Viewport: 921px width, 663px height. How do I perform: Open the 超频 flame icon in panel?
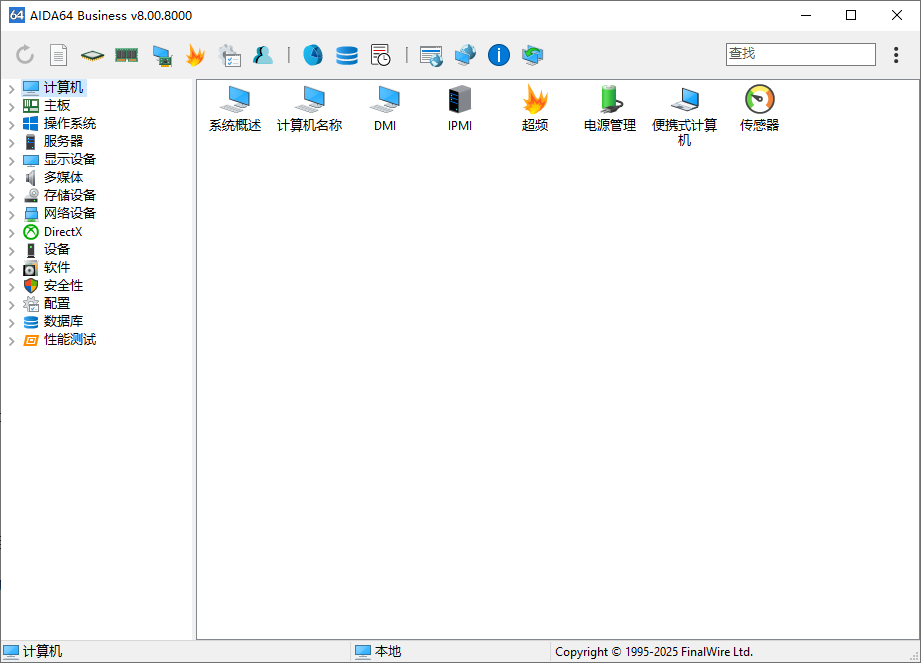tap(535, 100)
